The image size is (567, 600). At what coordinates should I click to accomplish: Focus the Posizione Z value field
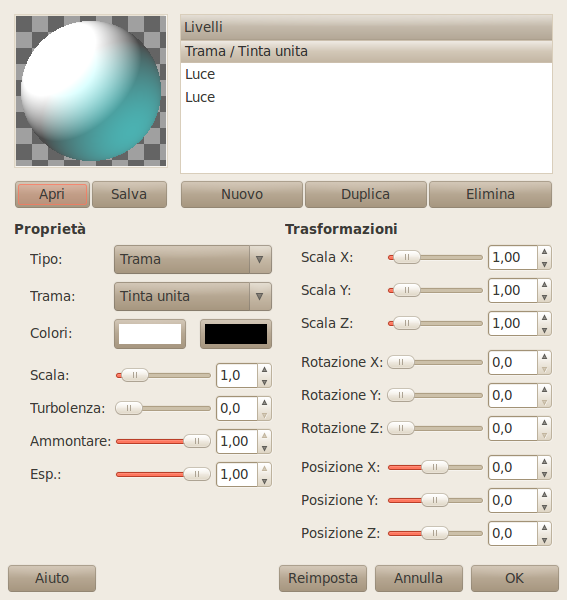(513, 533)
